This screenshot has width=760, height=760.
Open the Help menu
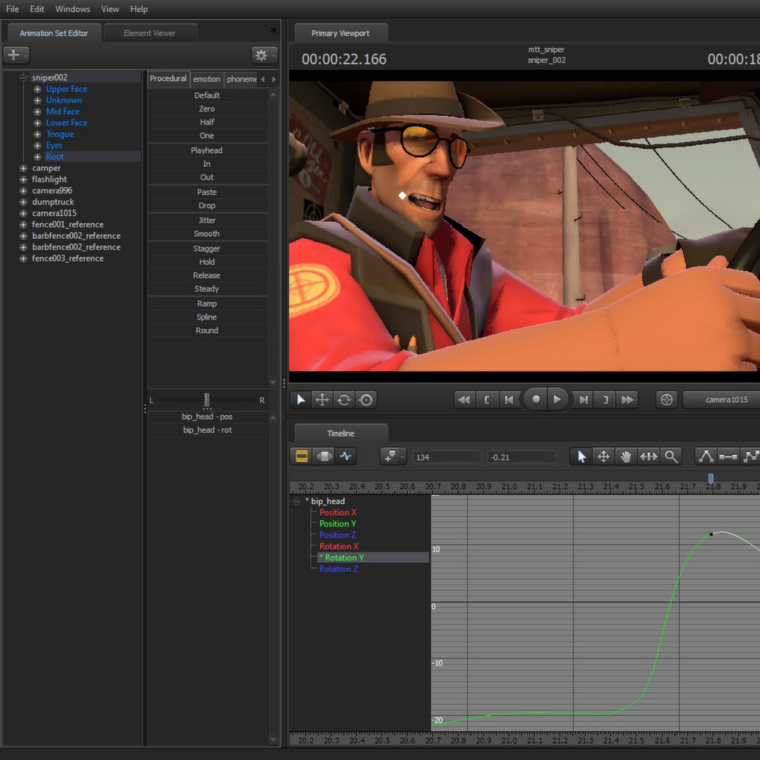pyautogui.click(x=139, y=9)
